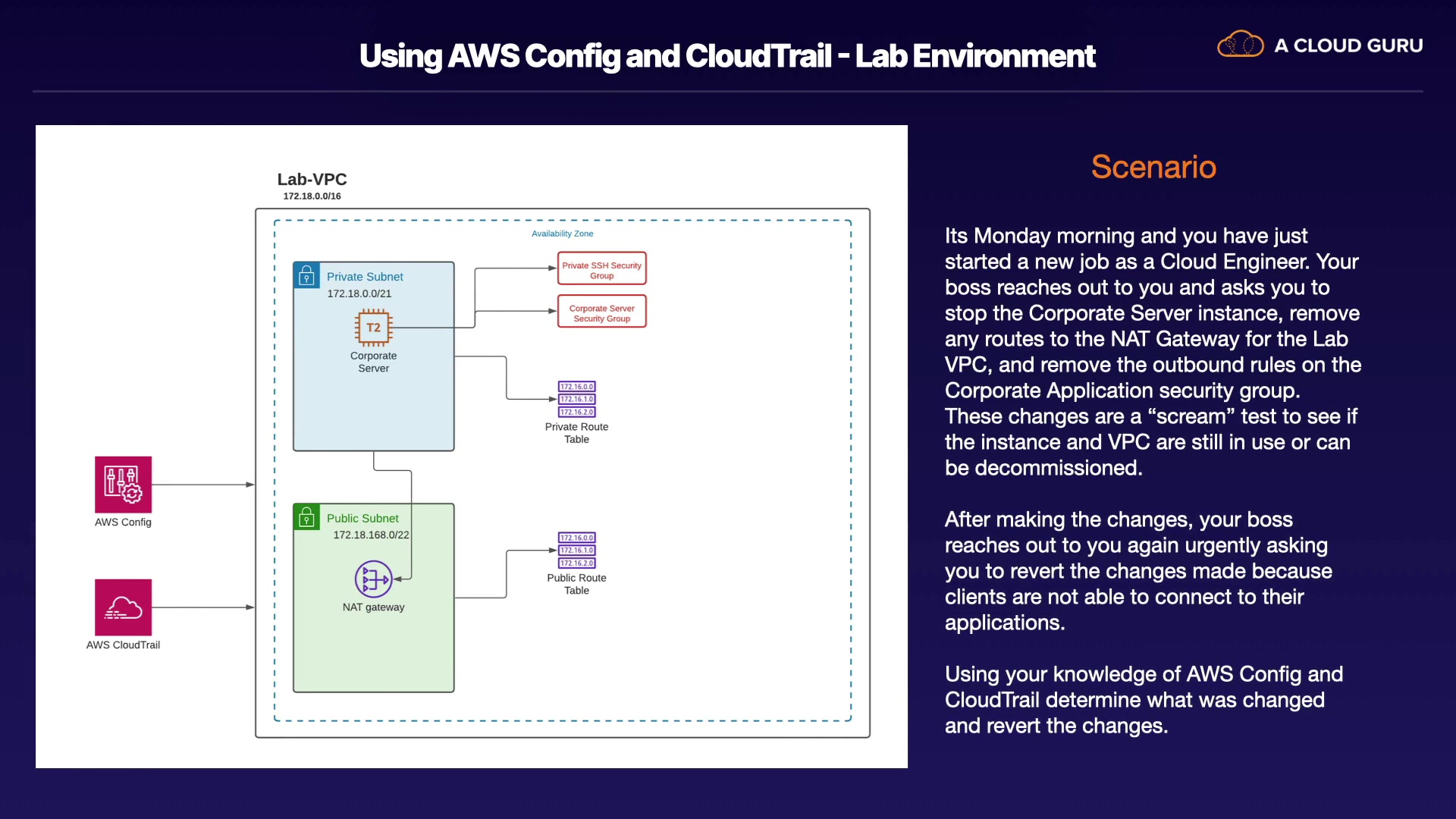Click the slide title about AWS Config and CloudTrail
This screenshot has width=1456, height=819.
[x=726, y=56]
